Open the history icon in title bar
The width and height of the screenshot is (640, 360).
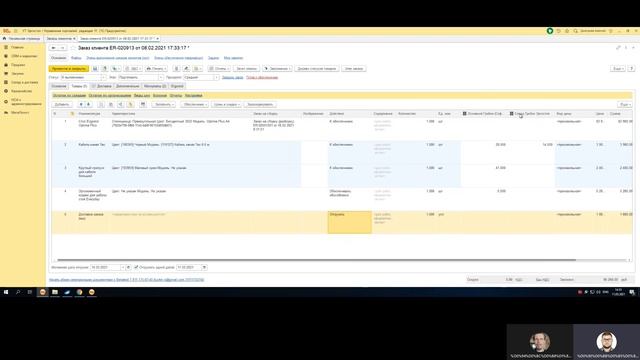[x=559, y=31]
